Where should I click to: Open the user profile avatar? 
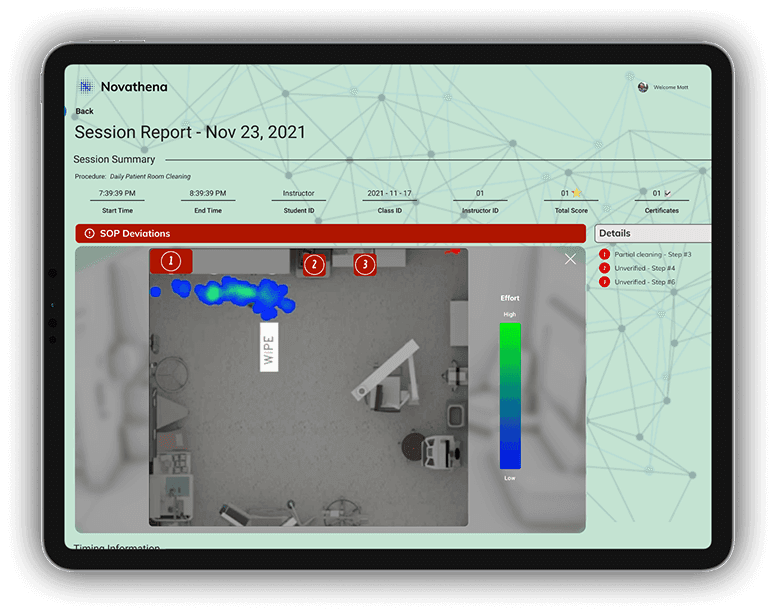pos(643,87)
